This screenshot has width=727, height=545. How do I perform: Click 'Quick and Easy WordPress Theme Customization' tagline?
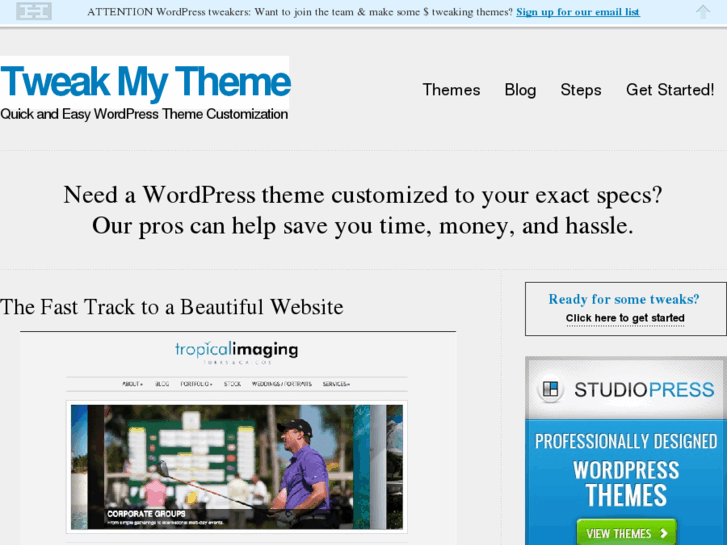144,114
